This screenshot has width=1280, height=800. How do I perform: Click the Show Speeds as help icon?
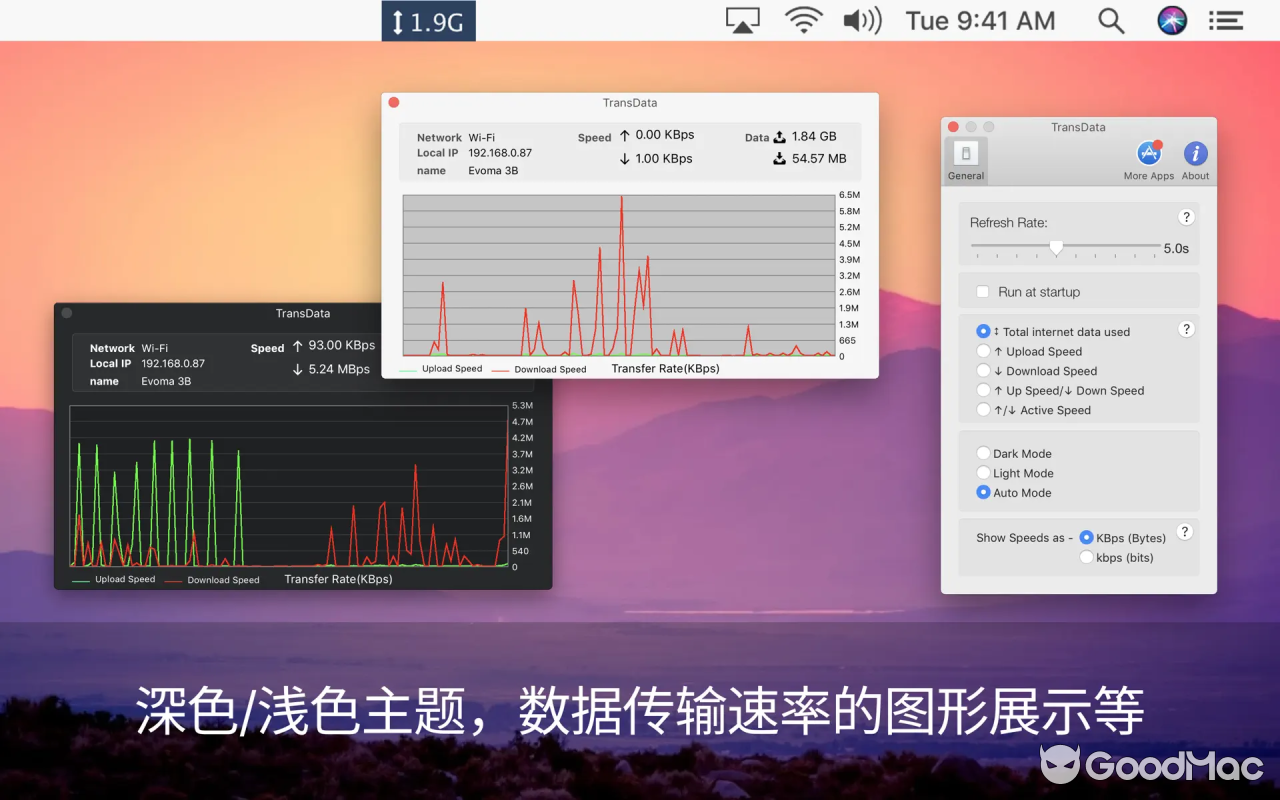[x=1187, y=531]
